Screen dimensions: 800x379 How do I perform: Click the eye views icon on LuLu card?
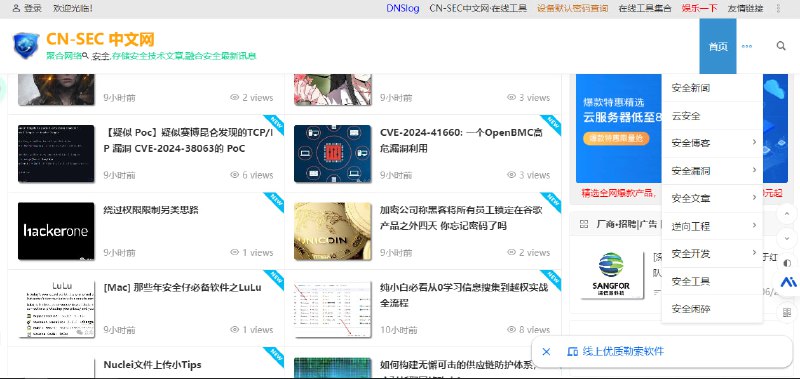pyautogui.click(x=235, y=330)
